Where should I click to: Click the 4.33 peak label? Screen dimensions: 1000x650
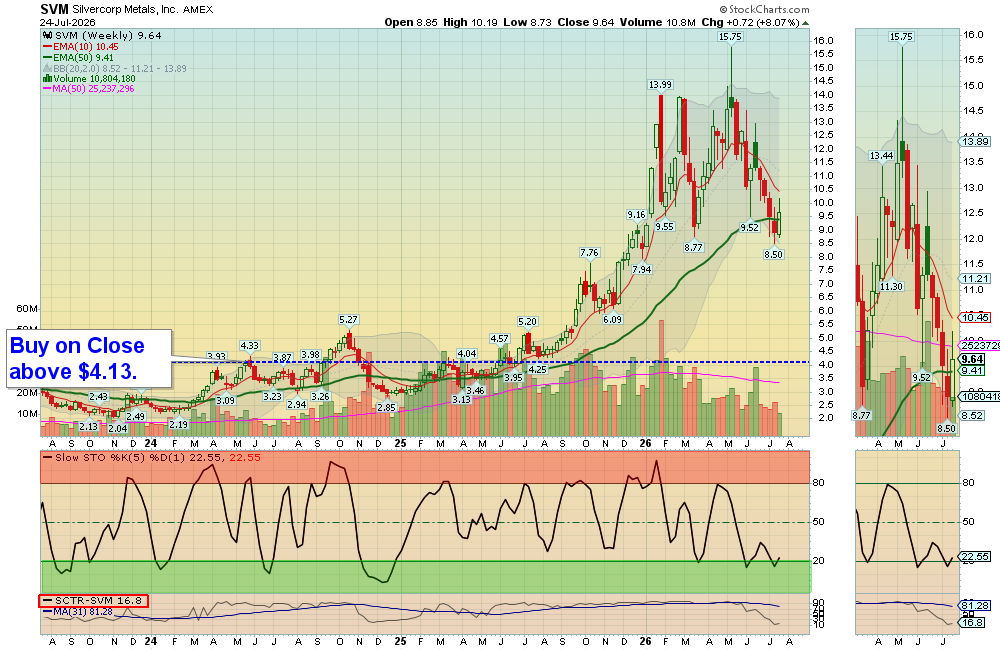249,346
